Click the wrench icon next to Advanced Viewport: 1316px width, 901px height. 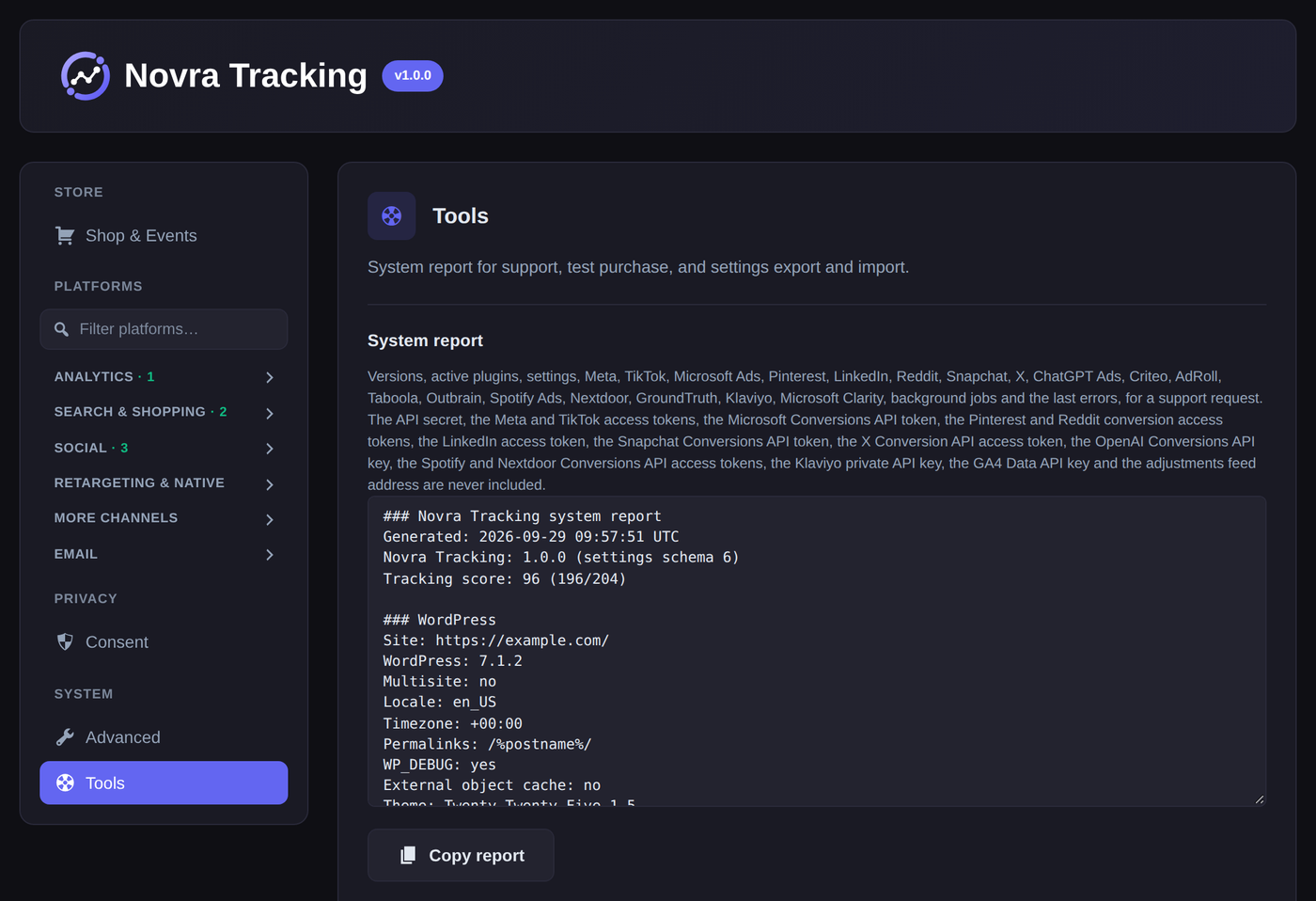[65, 737]
